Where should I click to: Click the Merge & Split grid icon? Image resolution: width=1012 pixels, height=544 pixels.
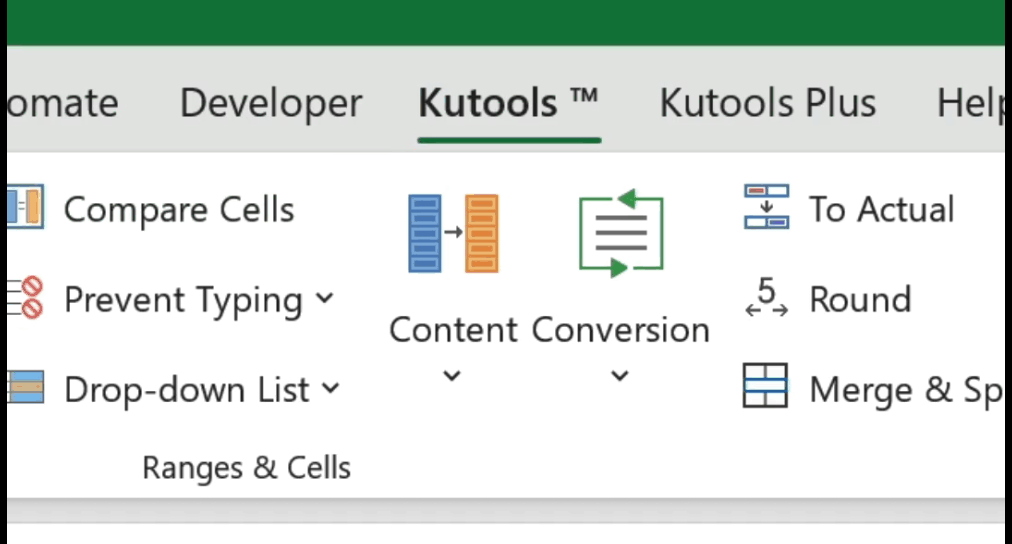[765, 386]
